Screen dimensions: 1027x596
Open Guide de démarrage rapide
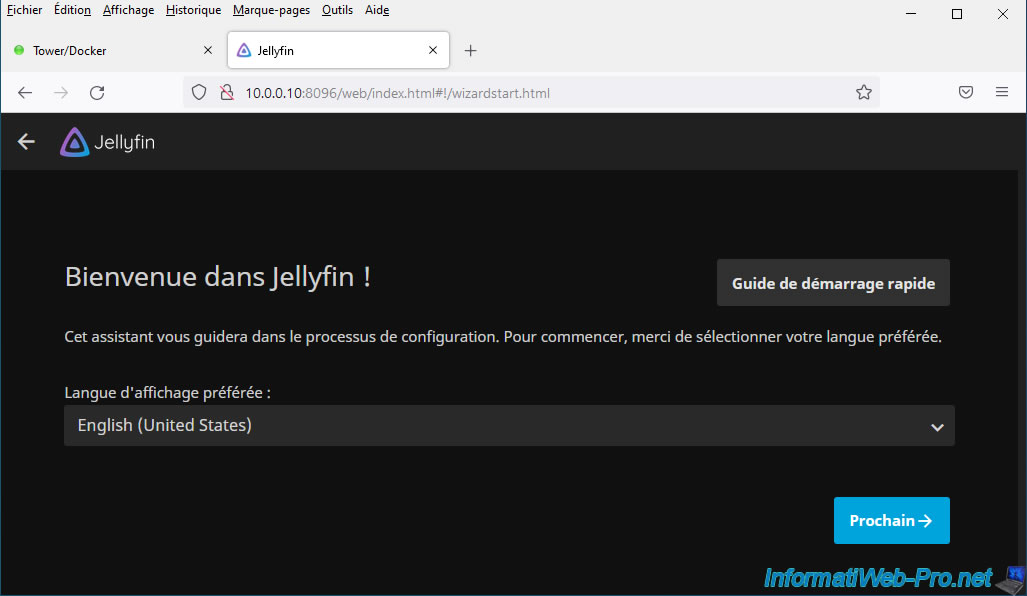coord(833,283)
